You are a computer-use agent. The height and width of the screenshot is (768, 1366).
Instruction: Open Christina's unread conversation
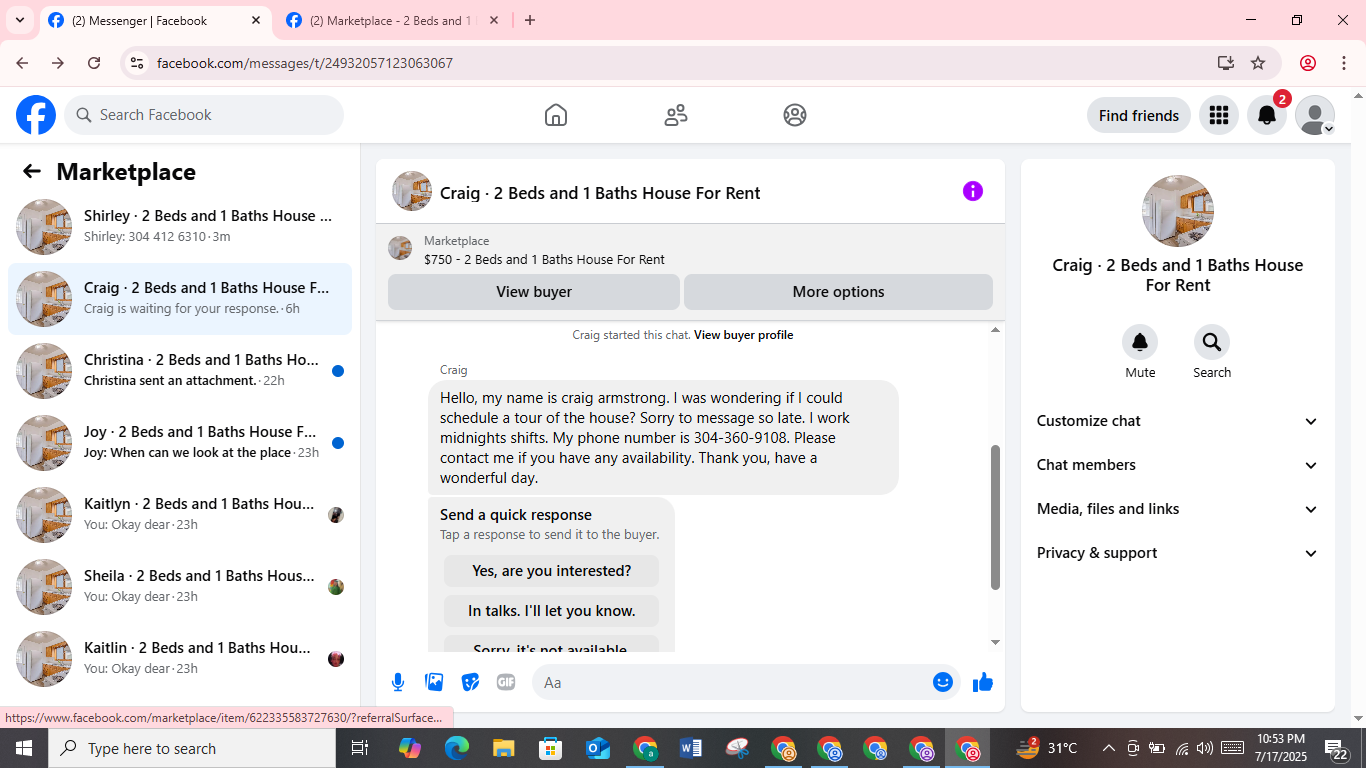pyautogui.click(x=180, y=371)
